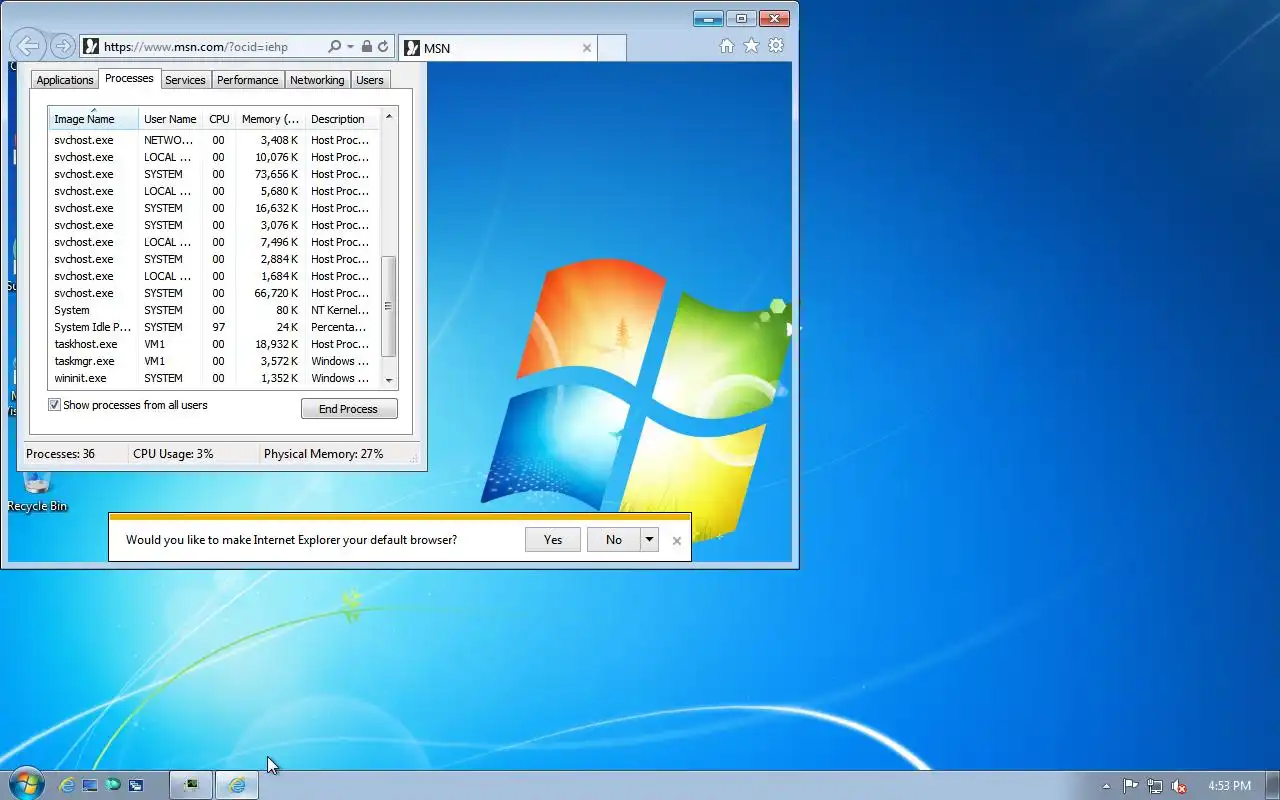The height and width of the screenshot is (800, 1280).
Task: Click process list scrollbar up arrow
Action: (389, 117)
